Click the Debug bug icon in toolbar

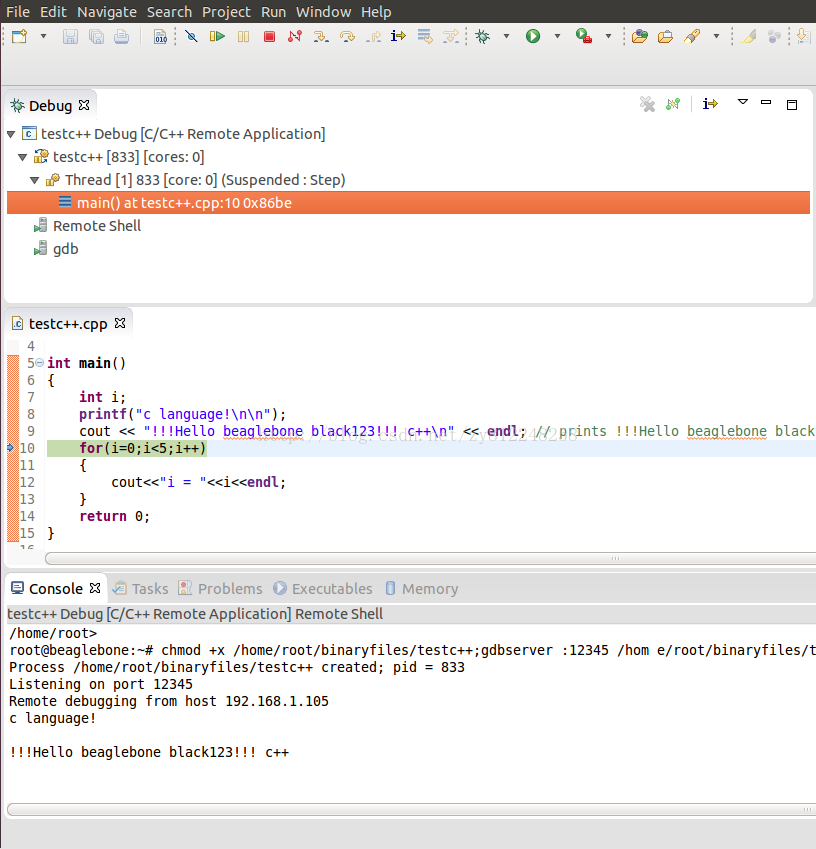[482, 36]
